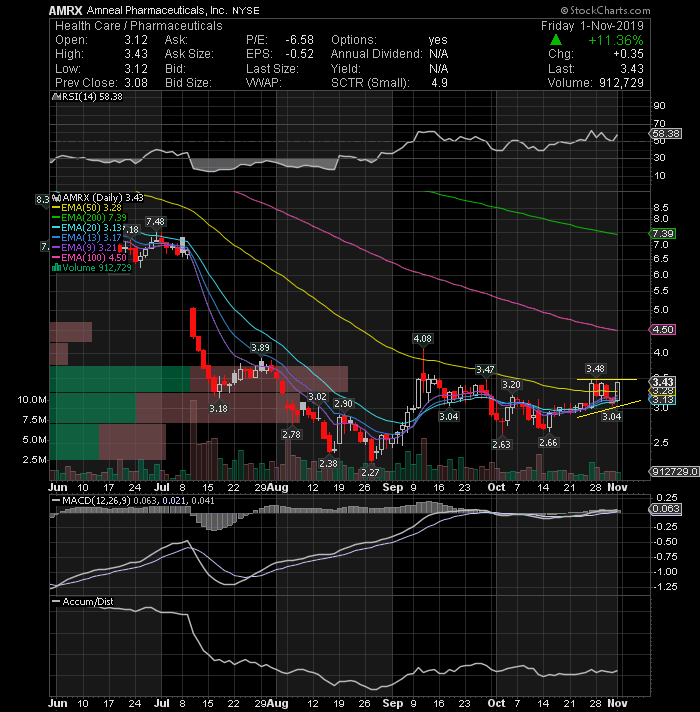Click the 2.90 price callout
Image resolution: width=700 pixels, height=712 pixels.
(343, 403)
